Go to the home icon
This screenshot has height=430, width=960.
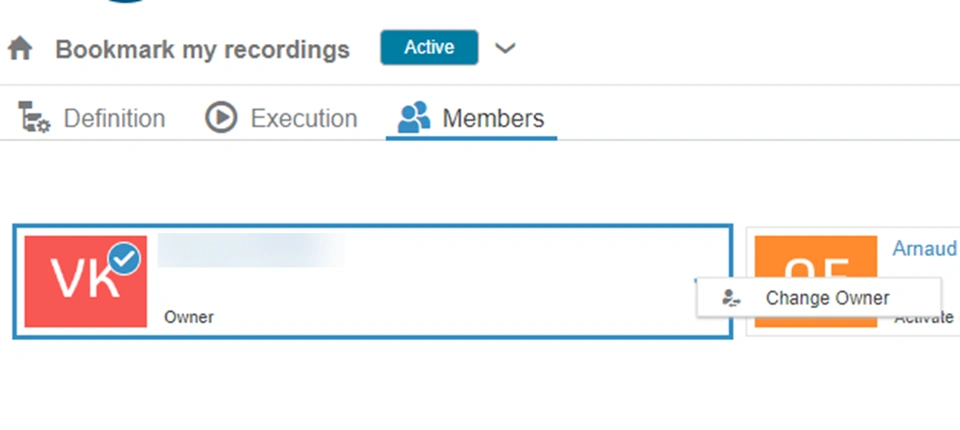click(20, 48)
